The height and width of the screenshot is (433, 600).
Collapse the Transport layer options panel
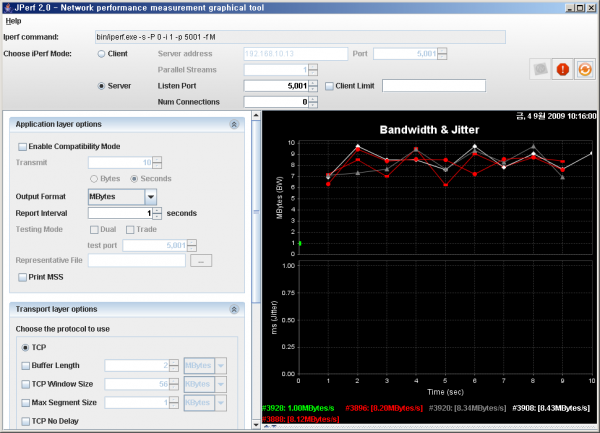pyautogui.click(x=234, y=309)
